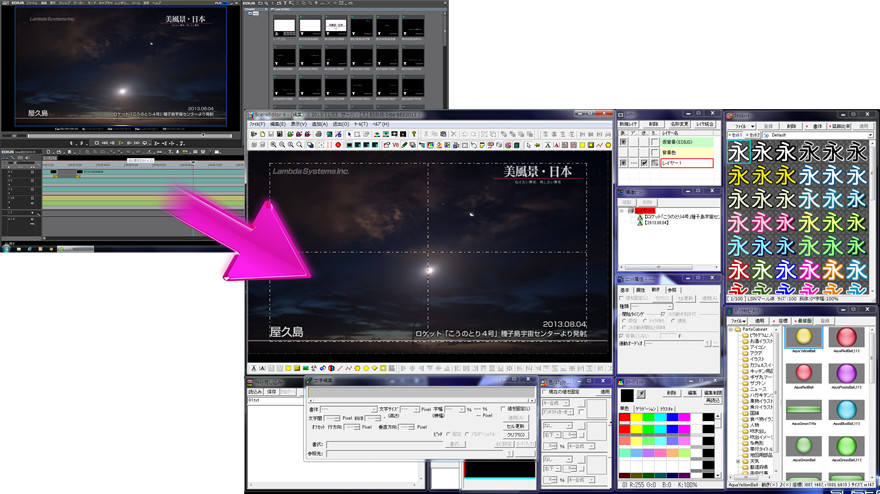The width and height of the screenshot is (880, 494).
Task: Click the レイヤ統合 button
Action: [705, 124]
